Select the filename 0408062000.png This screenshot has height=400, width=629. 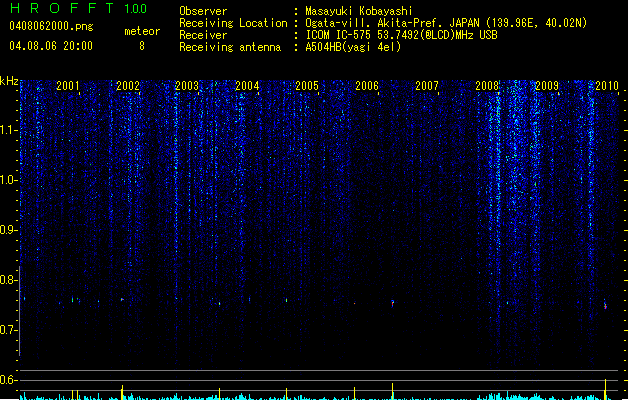(51, 26)
